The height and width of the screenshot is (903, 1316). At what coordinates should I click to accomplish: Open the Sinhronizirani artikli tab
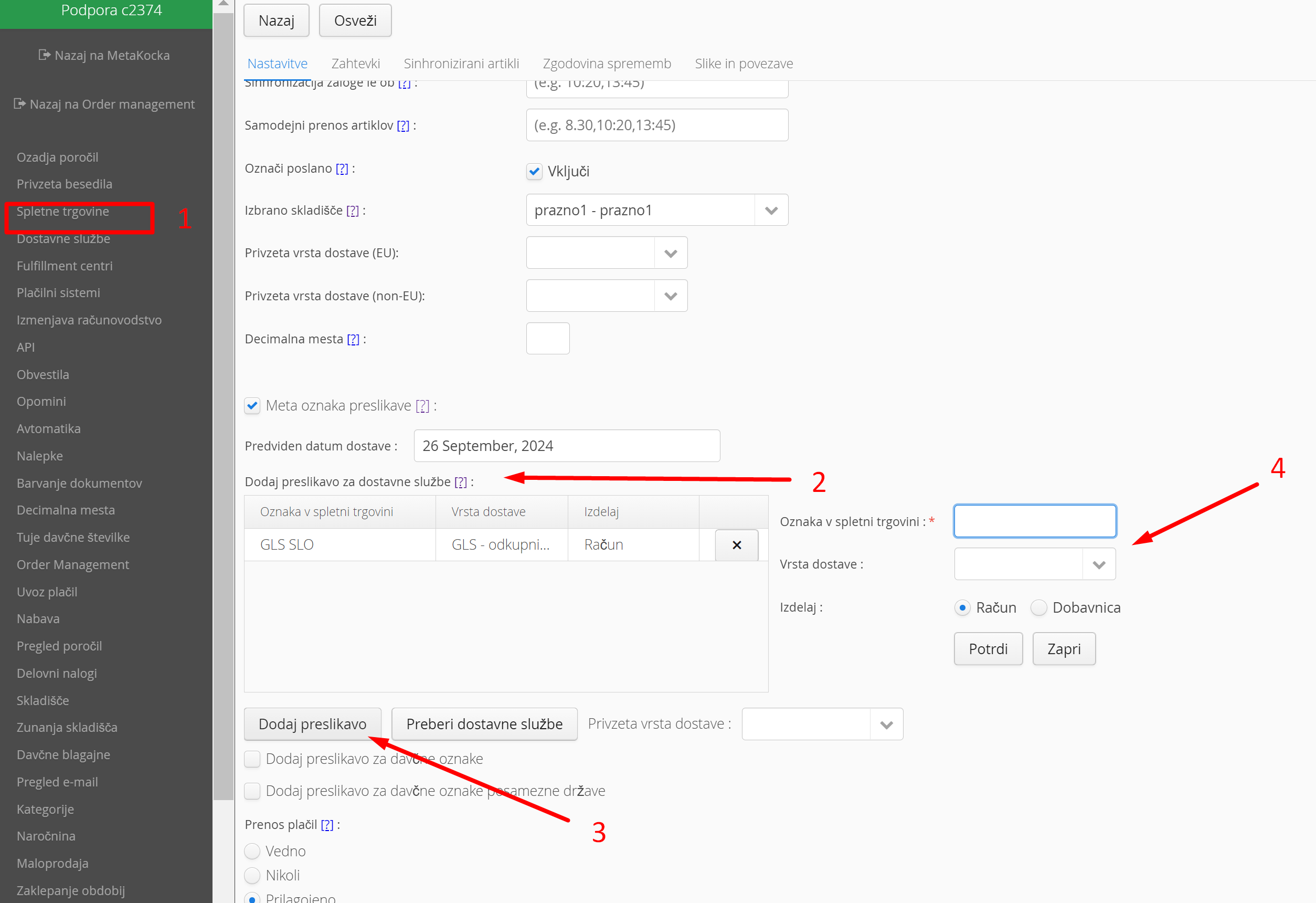pos(461,64)
